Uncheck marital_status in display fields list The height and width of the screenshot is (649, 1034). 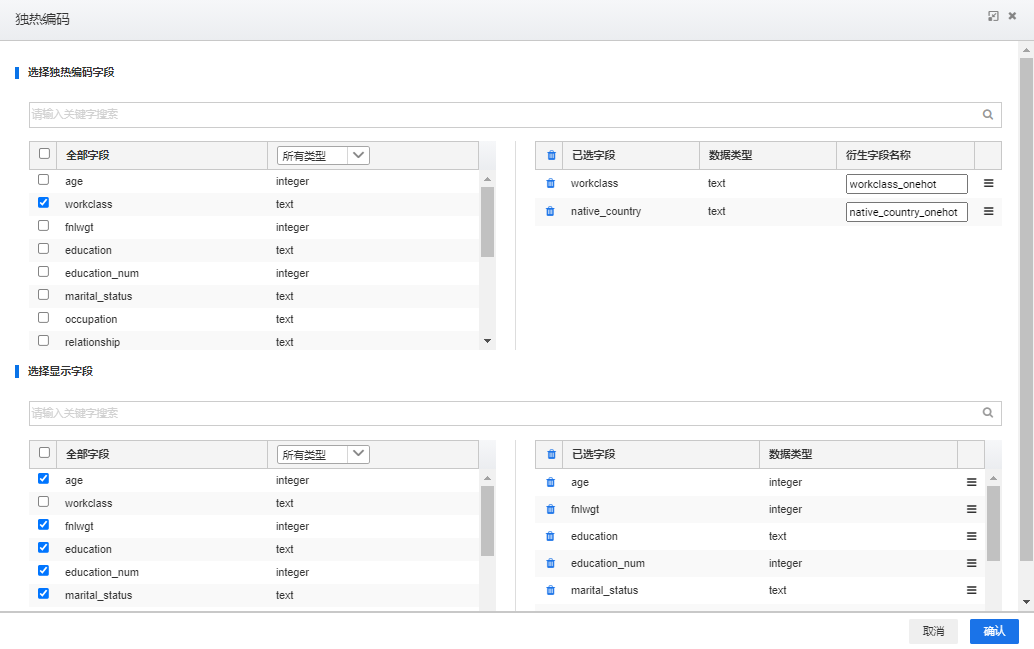tap(44, 594)
